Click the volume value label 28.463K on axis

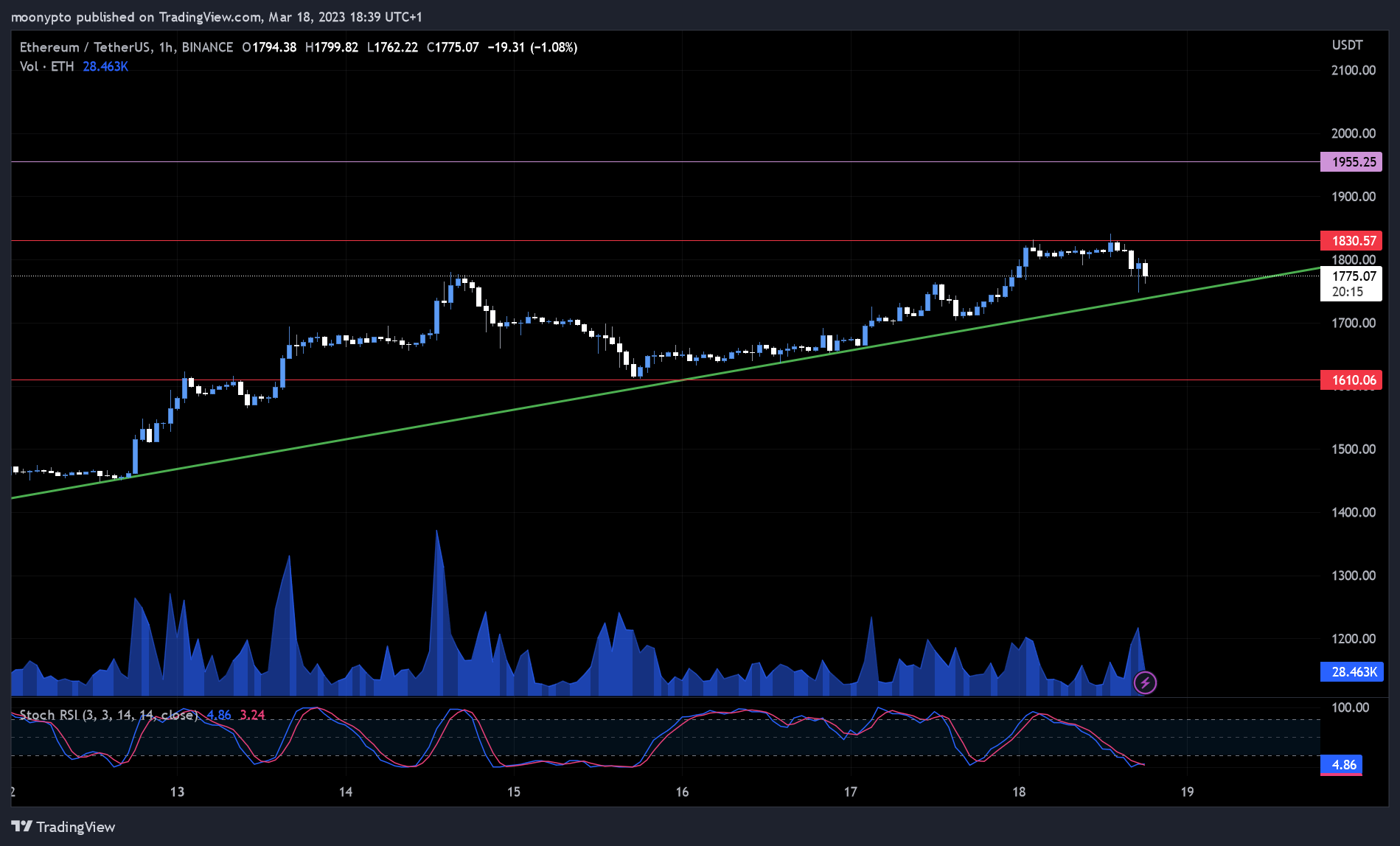click(x=1351, y=672)
